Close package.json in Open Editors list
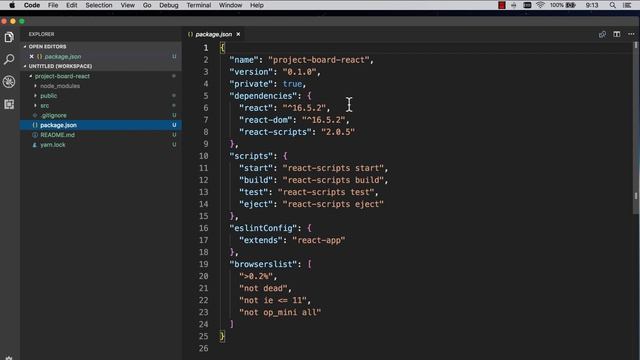Screen dimensions: 640x360 point(31,56)
